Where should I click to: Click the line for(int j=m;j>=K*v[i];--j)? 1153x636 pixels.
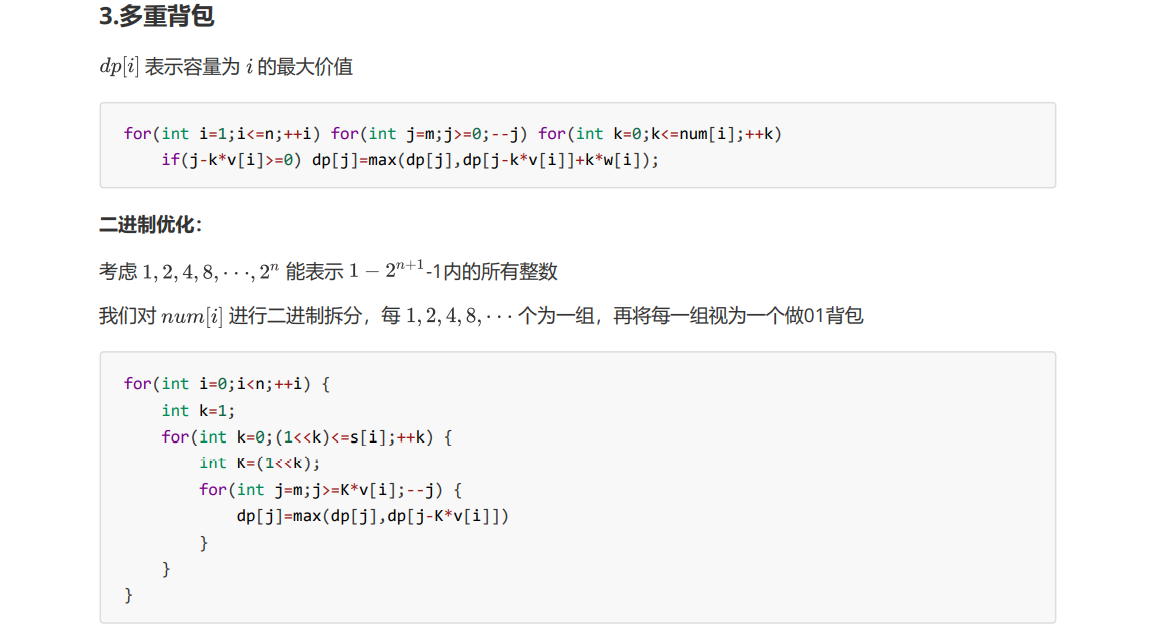coord(330,490)
